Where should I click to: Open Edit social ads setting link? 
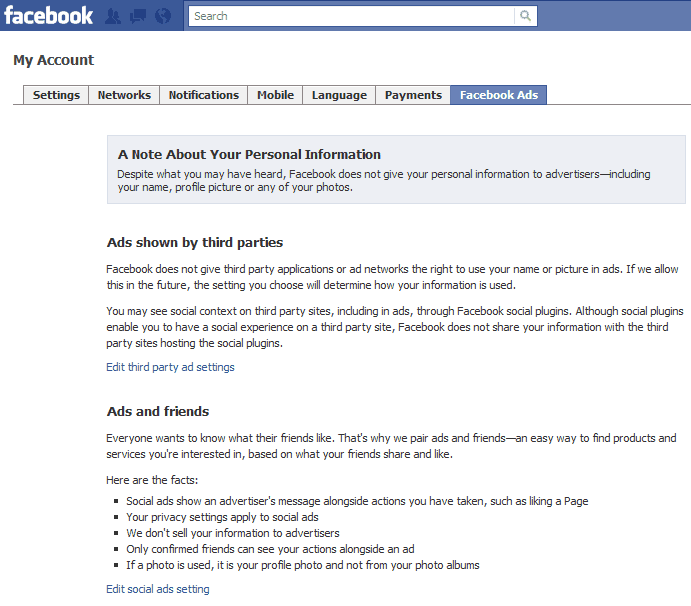158,589
